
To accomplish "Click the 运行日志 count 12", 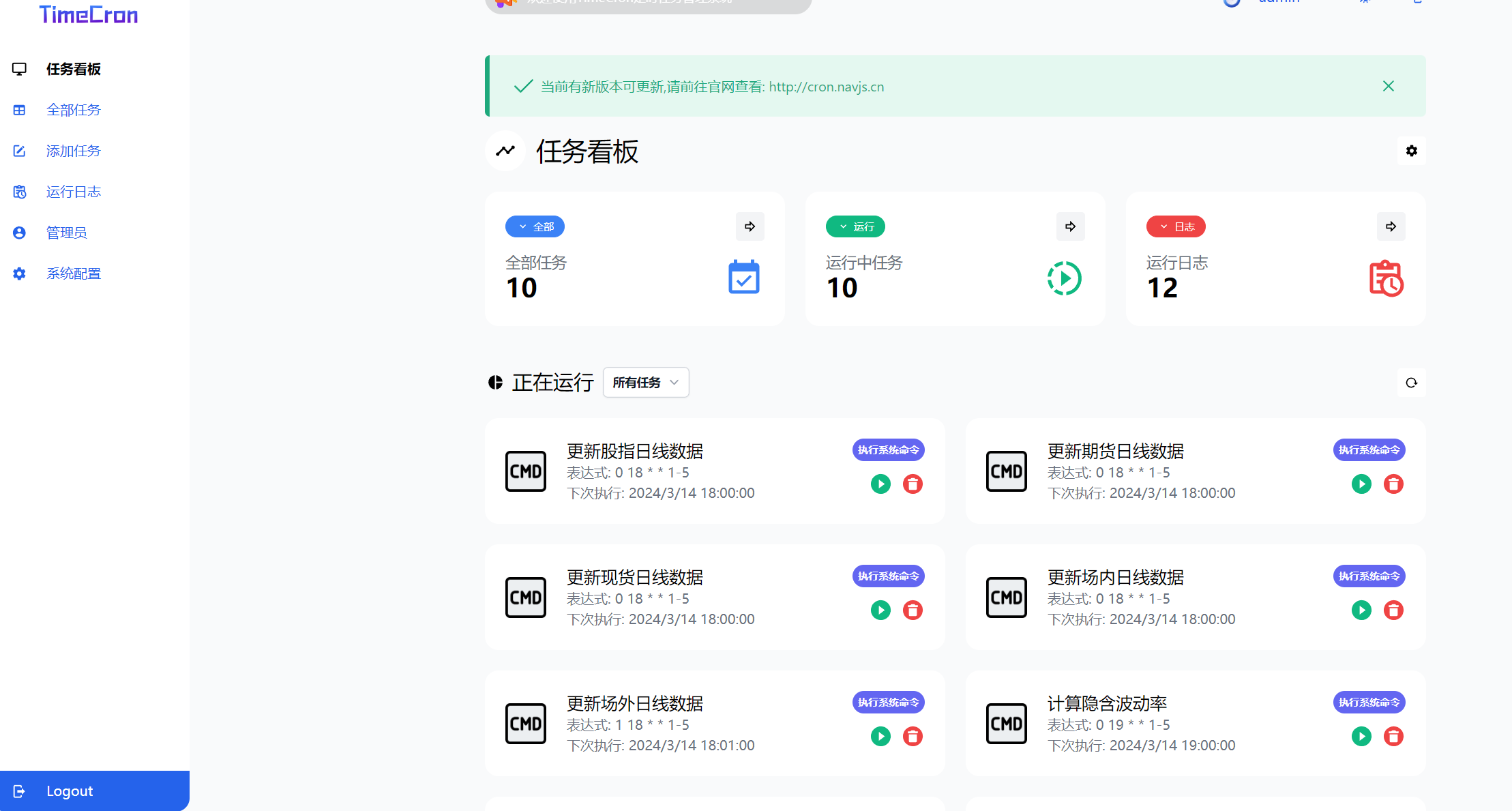I will pos(1162,288).
